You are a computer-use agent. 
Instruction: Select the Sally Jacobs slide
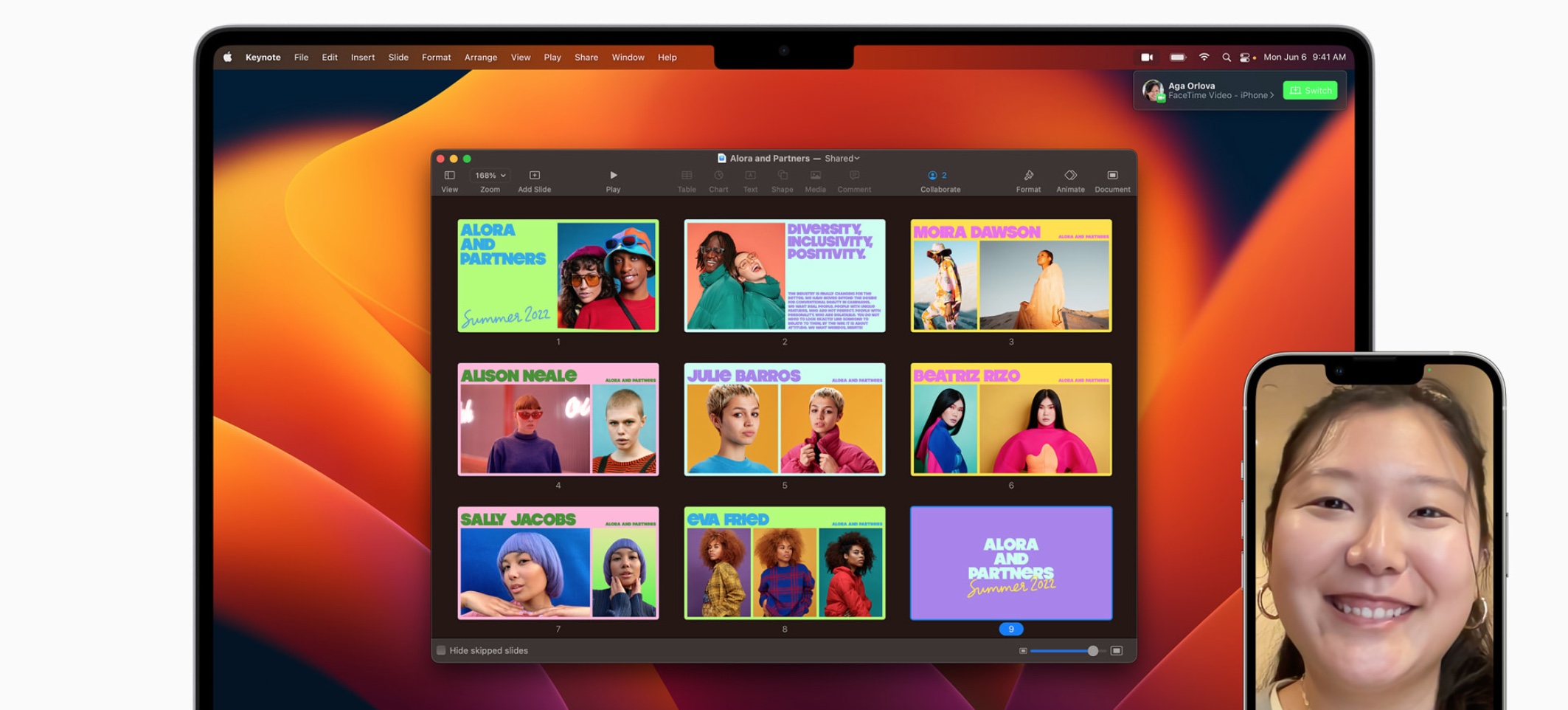[x=558, y=562]
